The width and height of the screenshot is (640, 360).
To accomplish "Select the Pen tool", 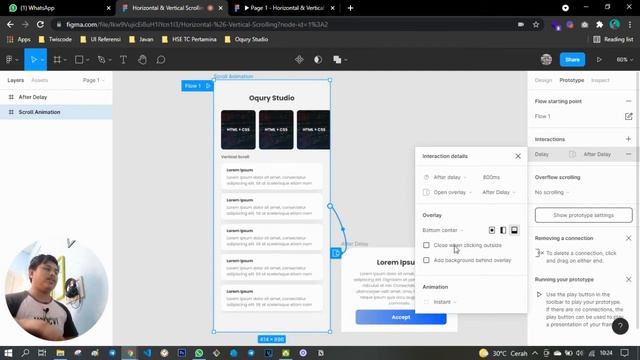I will 102,60.
